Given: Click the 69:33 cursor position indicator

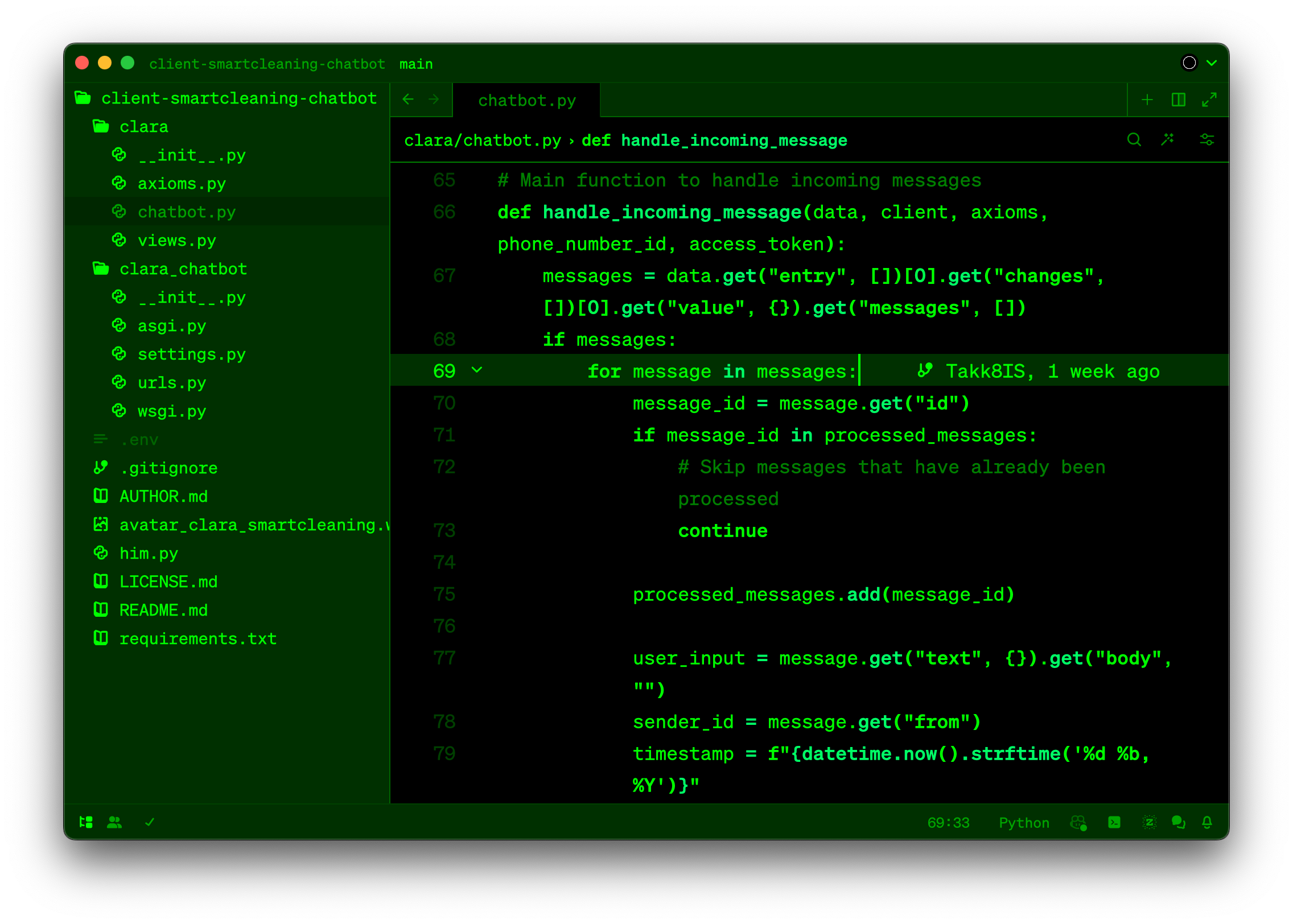Looking at the screenshot, I should [x=948, y=823].
